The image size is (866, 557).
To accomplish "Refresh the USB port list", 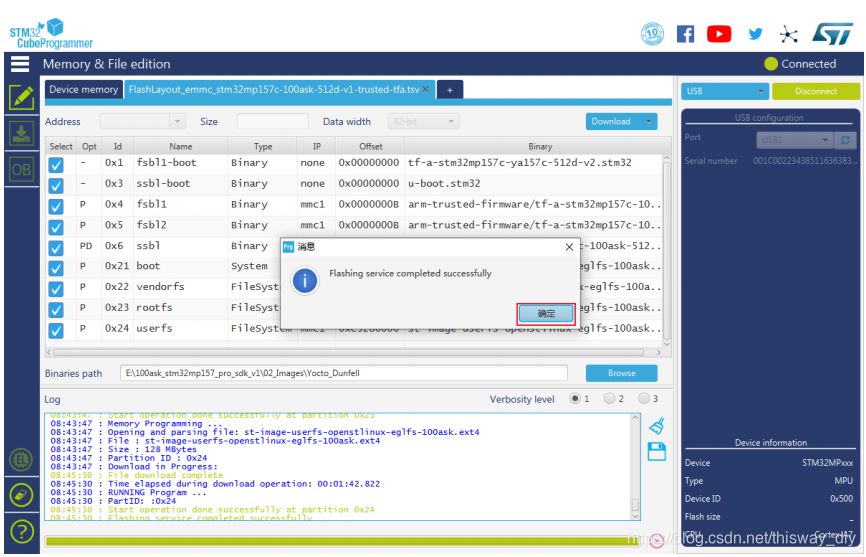I will point(845,140).
